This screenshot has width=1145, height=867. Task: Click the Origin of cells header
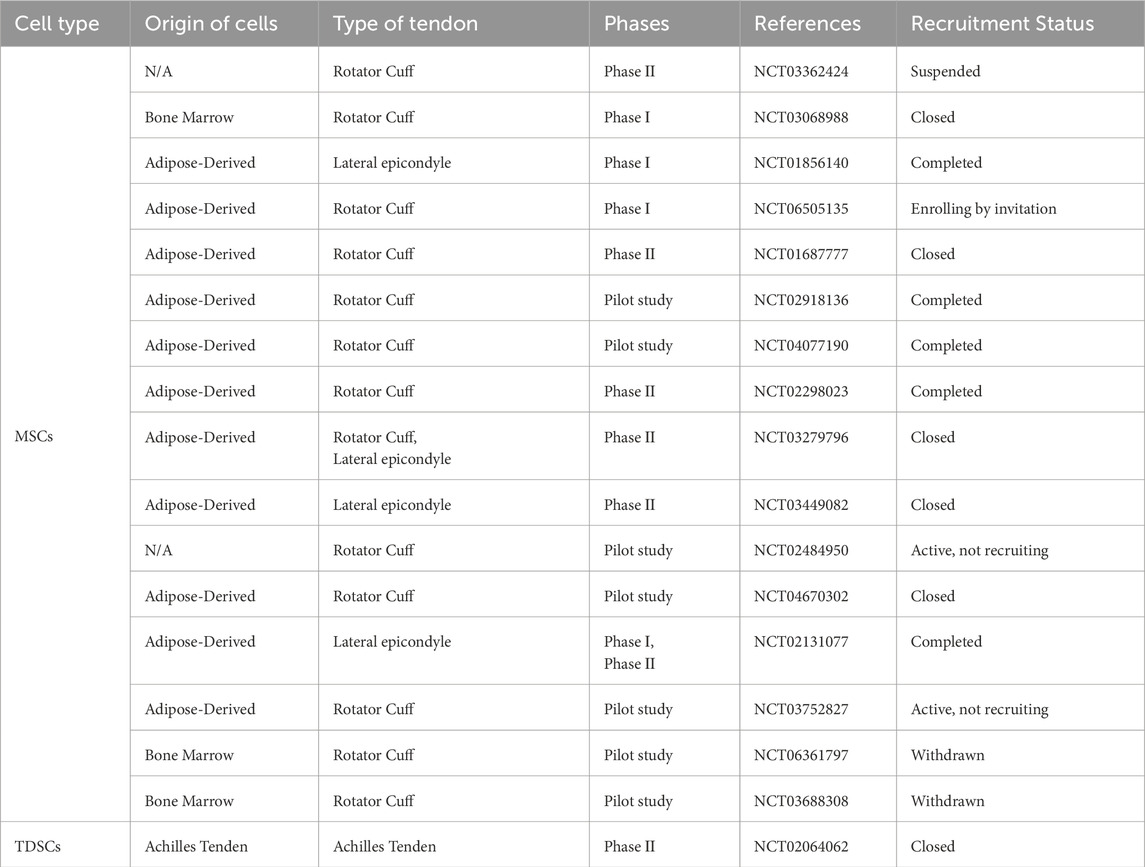click(211, 23)
